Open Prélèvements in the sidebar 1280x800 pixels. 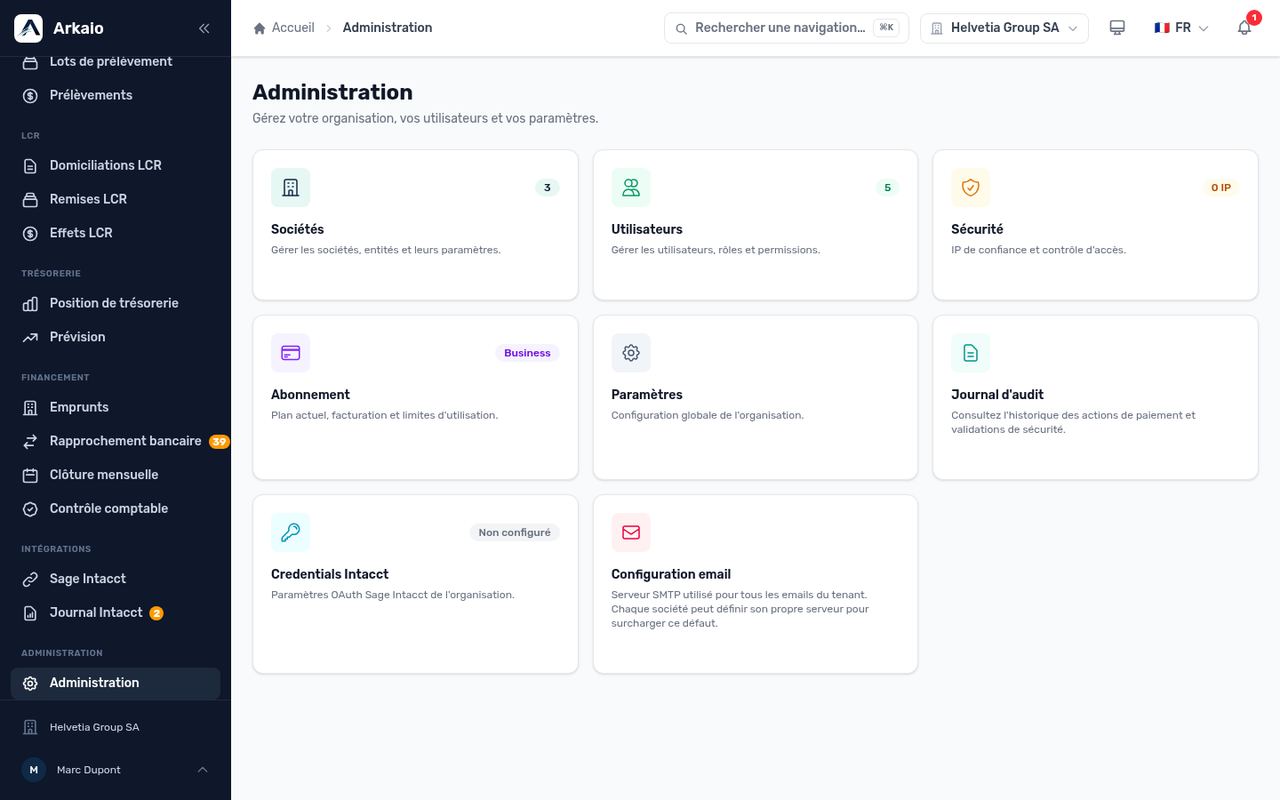[116, 95]
